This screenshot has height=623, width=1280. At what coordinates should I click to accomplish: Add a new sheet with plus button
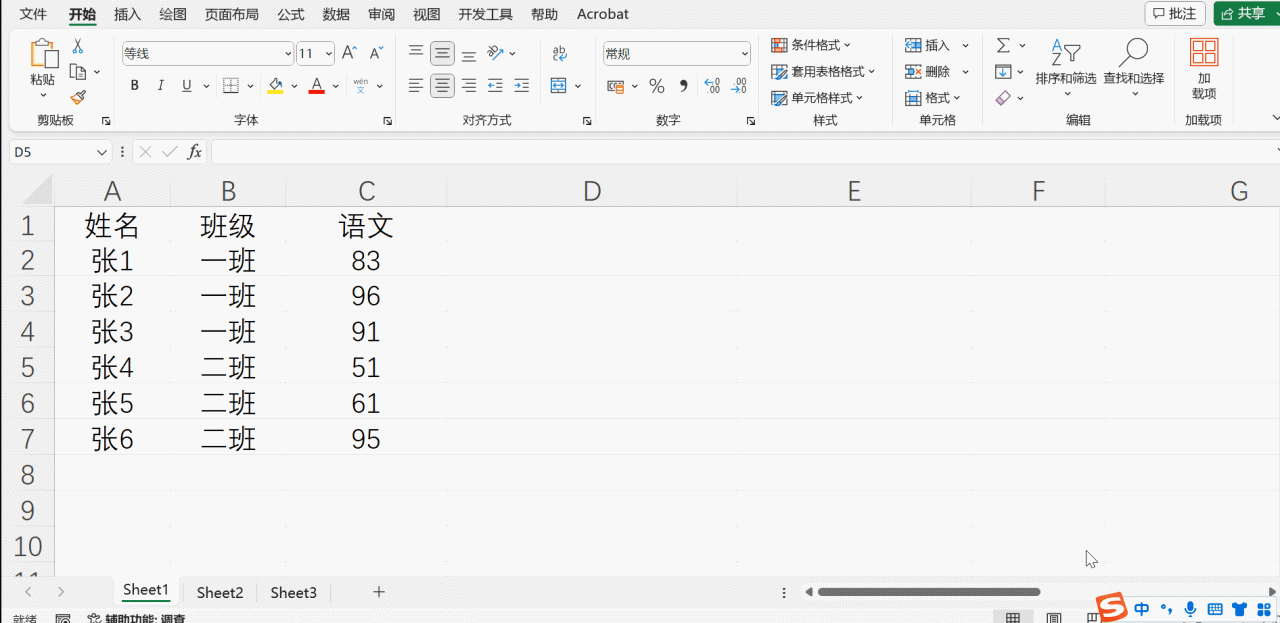(x=379, y=592)
